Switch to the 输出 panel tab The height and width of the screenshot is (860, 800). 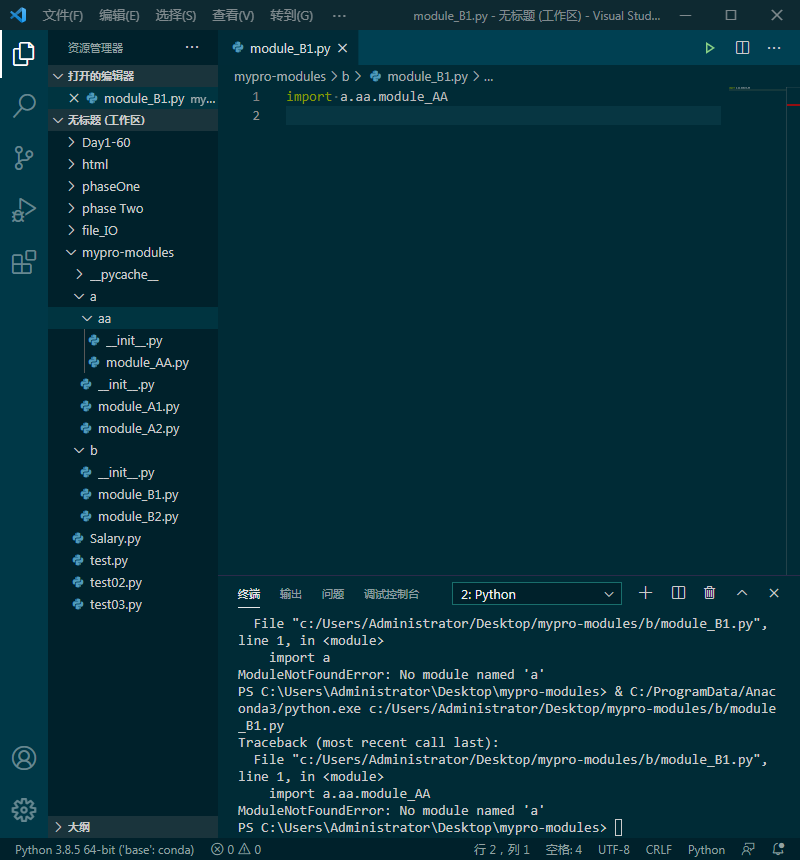(x=291, y=594)
